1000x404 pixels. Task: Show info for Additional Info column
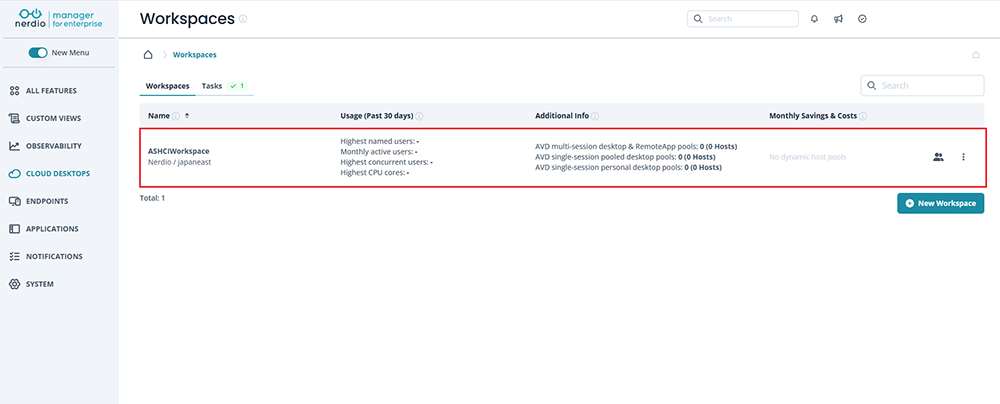pyautogui.click(x=595, y=116)
